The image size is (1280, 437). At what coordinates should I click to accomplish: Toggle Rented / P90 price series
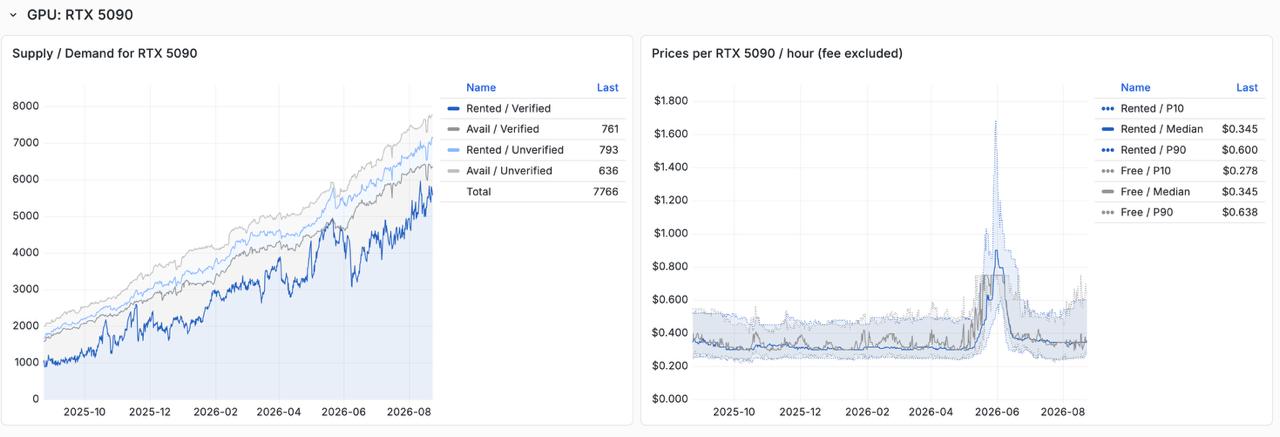coord(1152,150)
